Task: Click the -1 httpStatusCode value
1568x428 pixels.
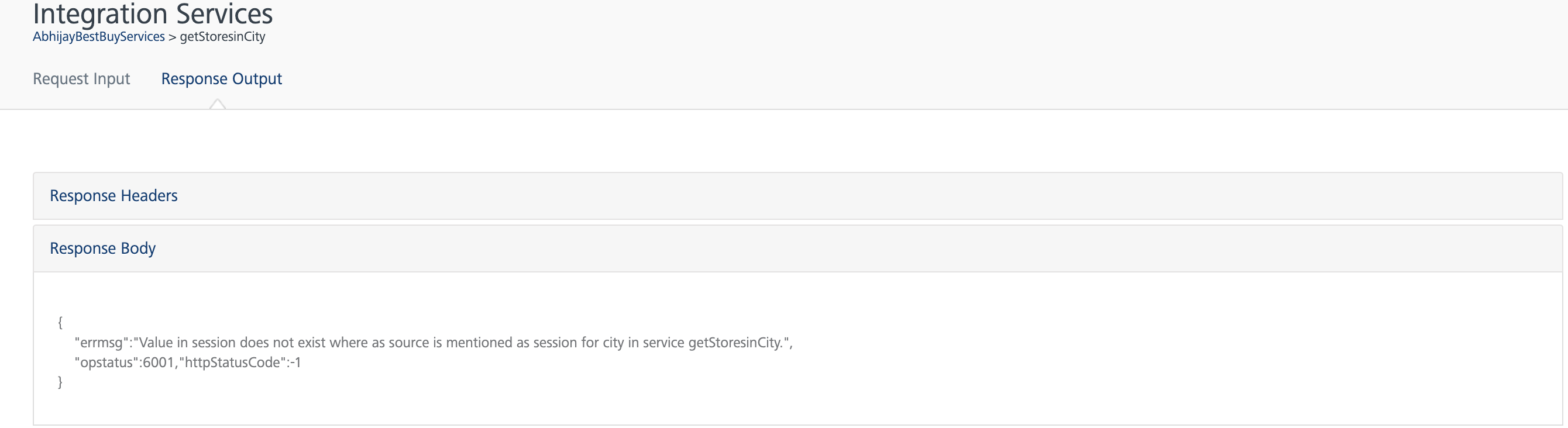Action: coord(296,363)
